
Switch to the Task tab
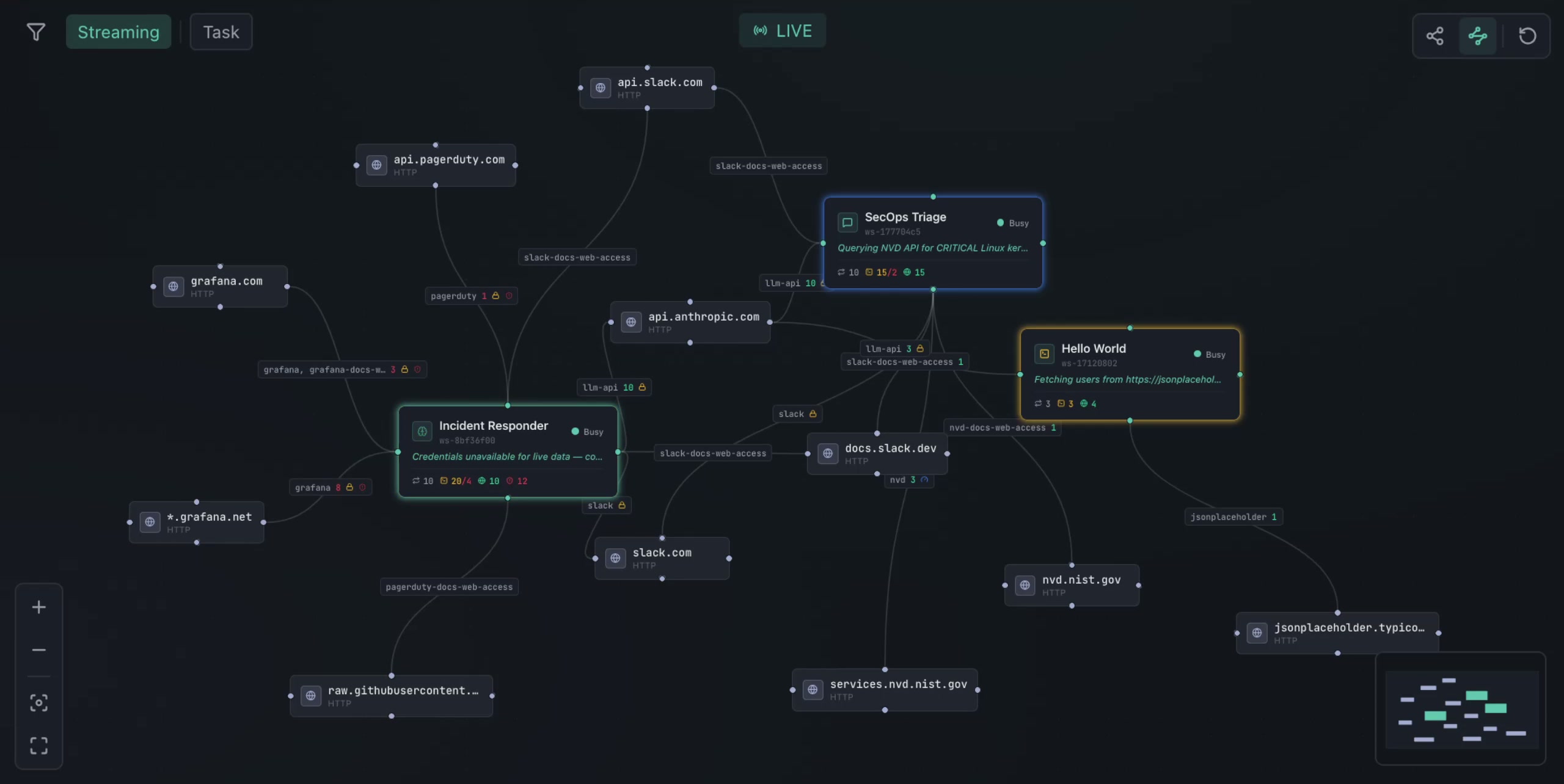(221, 32)
